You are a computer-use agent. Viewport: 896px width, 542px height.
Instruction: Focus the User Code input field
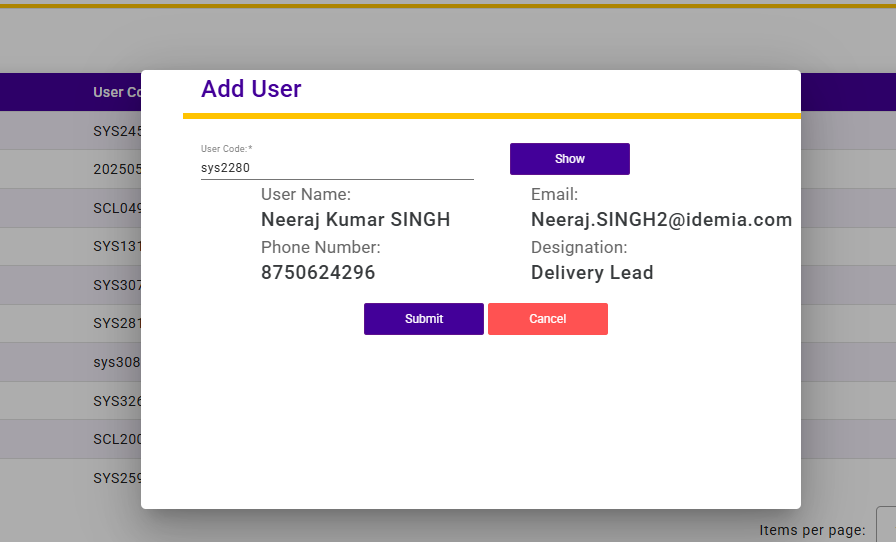(336, 168)
